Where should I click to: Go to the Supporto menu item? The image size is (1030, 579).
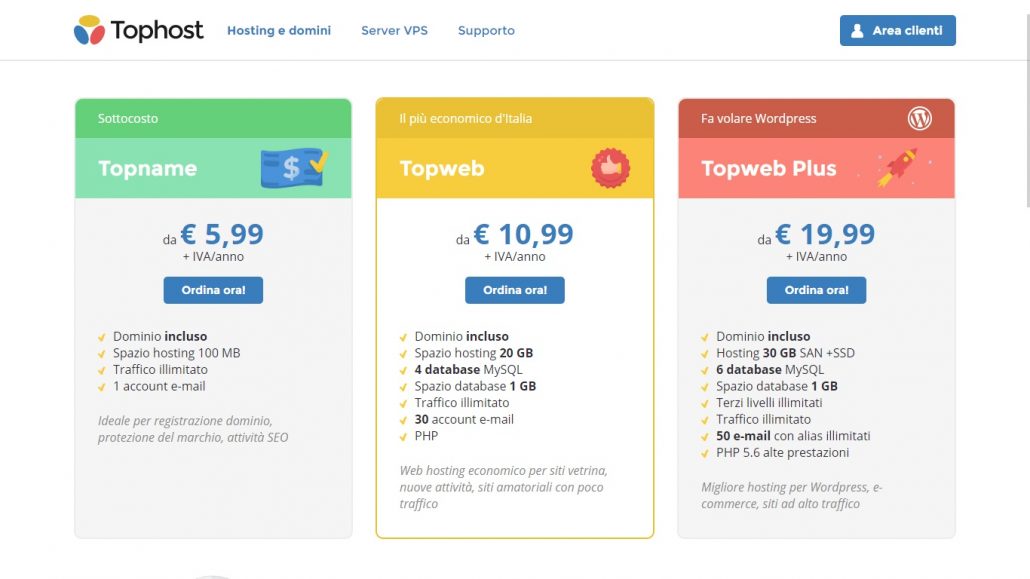(x=486, y=31)
